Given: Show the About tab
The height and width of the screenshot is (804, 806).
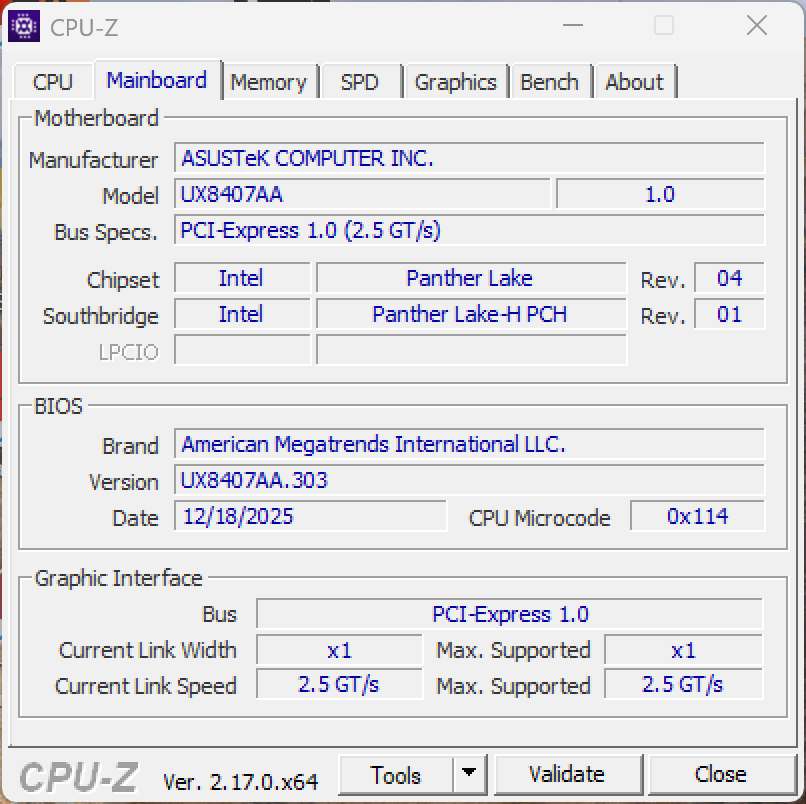Looking at the screenshot, I should click(x=634, y=82).
